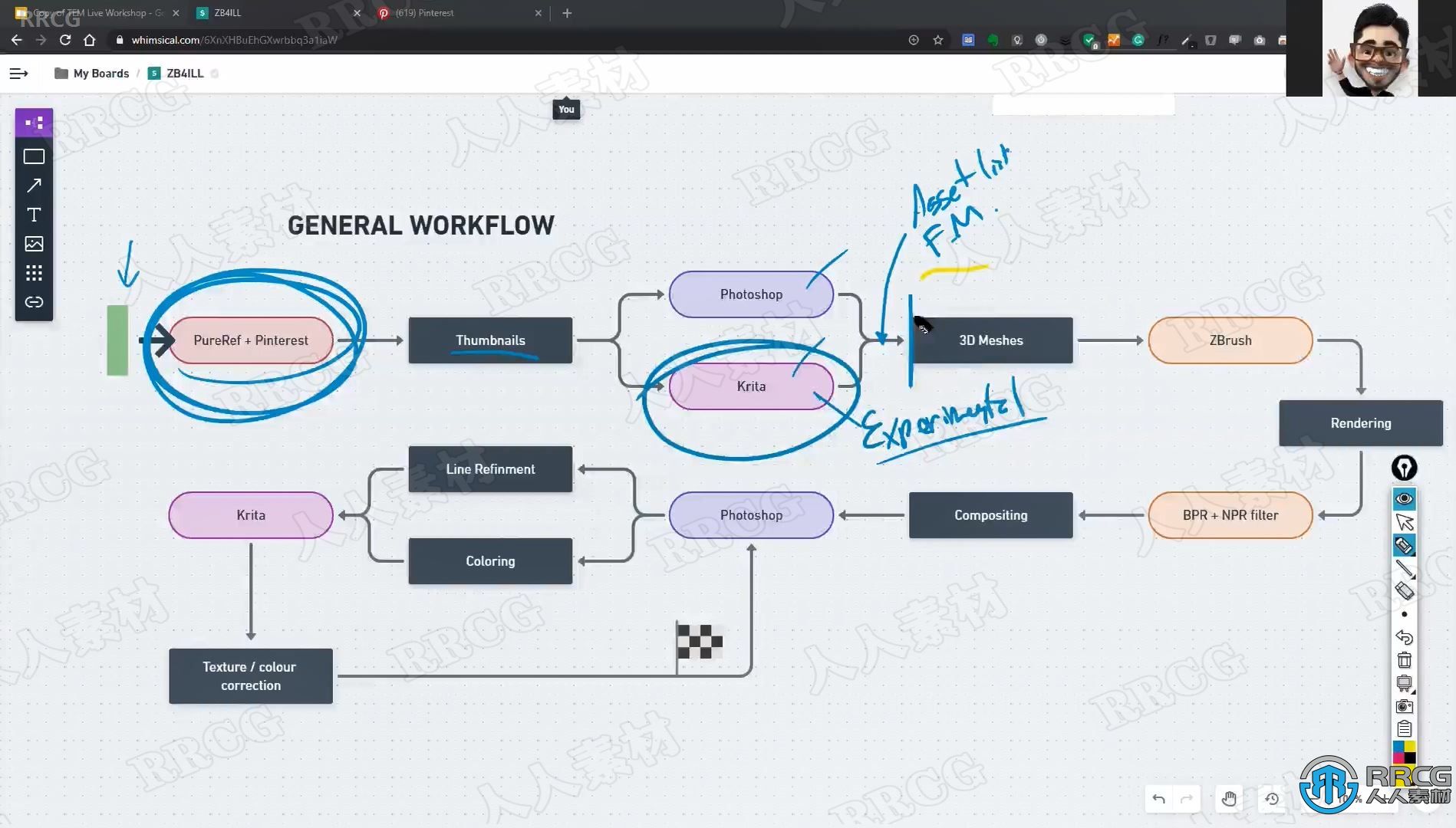Click the webcam avatar overlay
Viewport: 1456px width, 828px height.
click(x=1371, y=48)
